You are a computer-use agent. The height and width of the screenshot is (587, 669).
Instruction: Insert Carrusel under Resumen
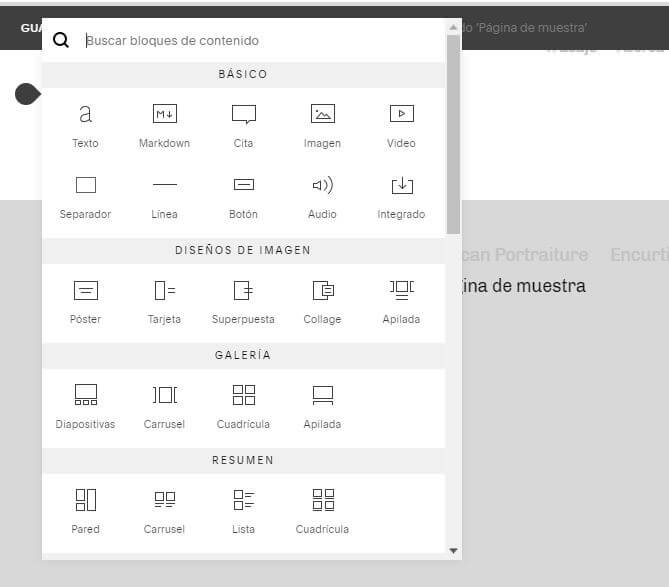[164, 512]
